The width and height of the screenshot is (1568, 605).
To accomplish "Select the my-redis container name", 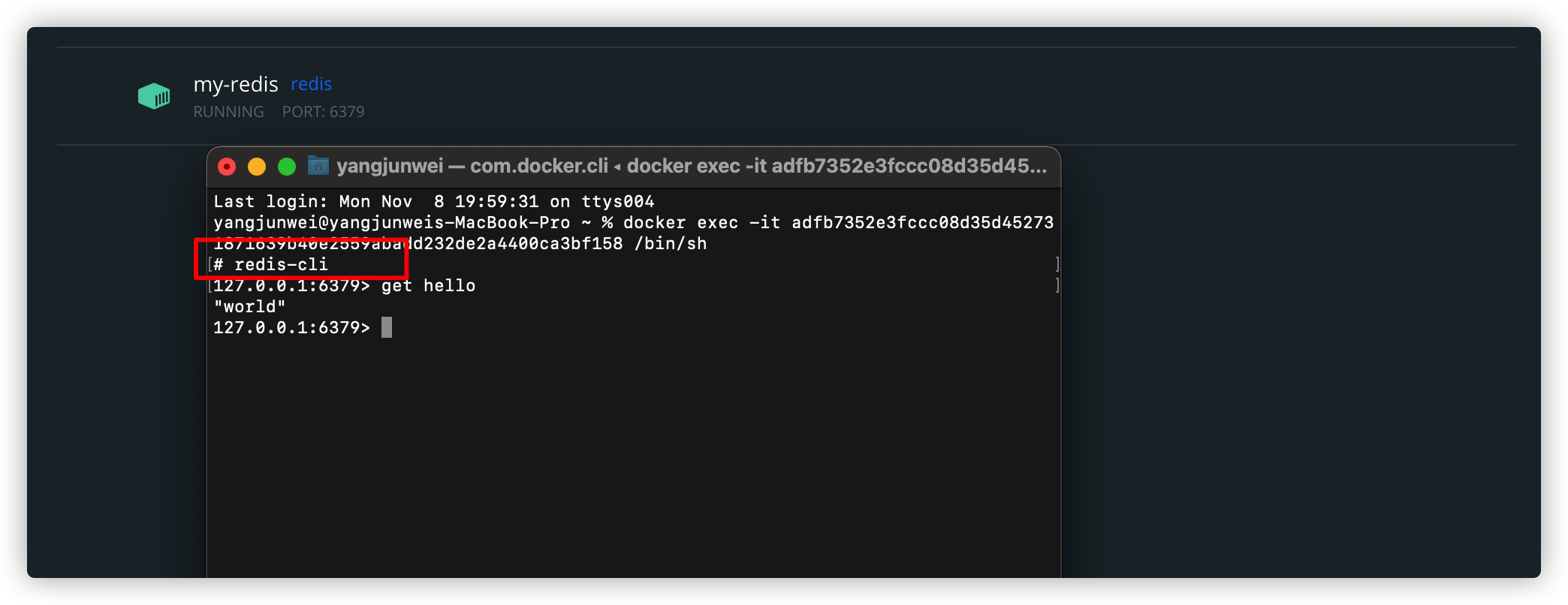I will click(236, 84).
